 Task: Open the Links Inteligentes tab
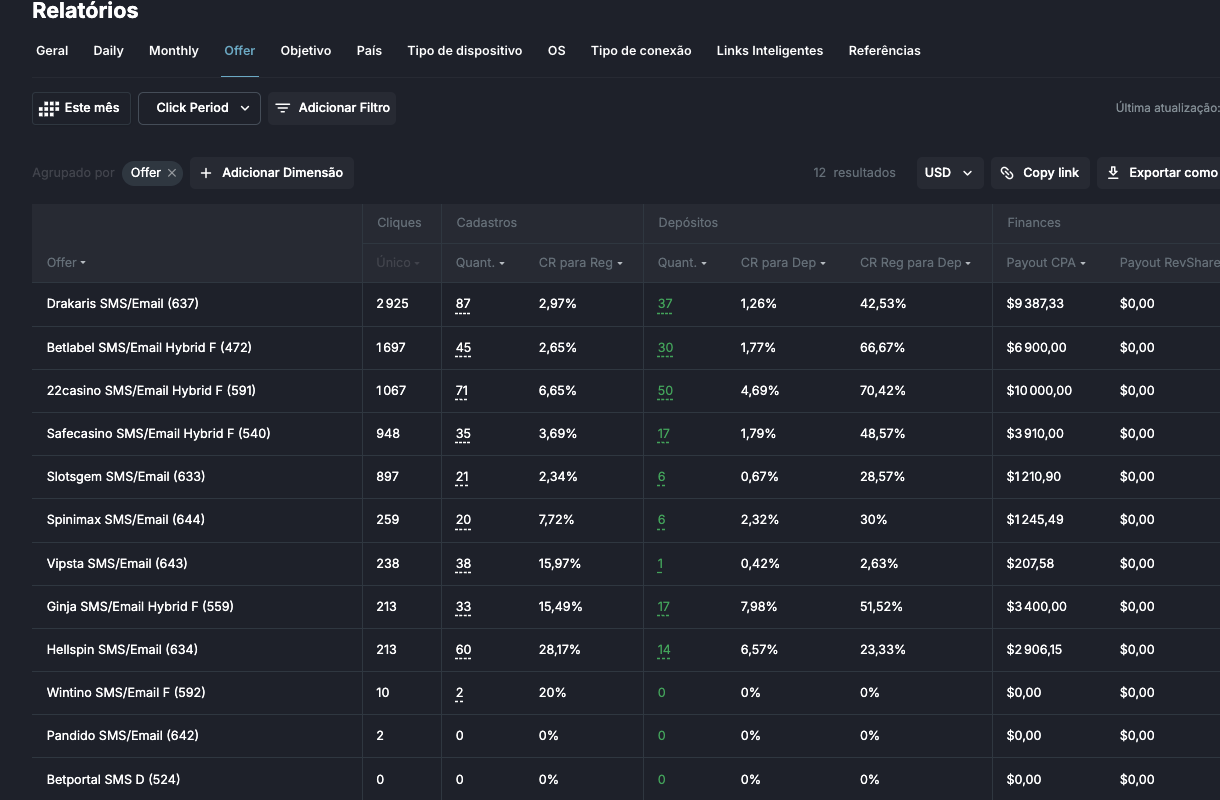coord(770,51)
